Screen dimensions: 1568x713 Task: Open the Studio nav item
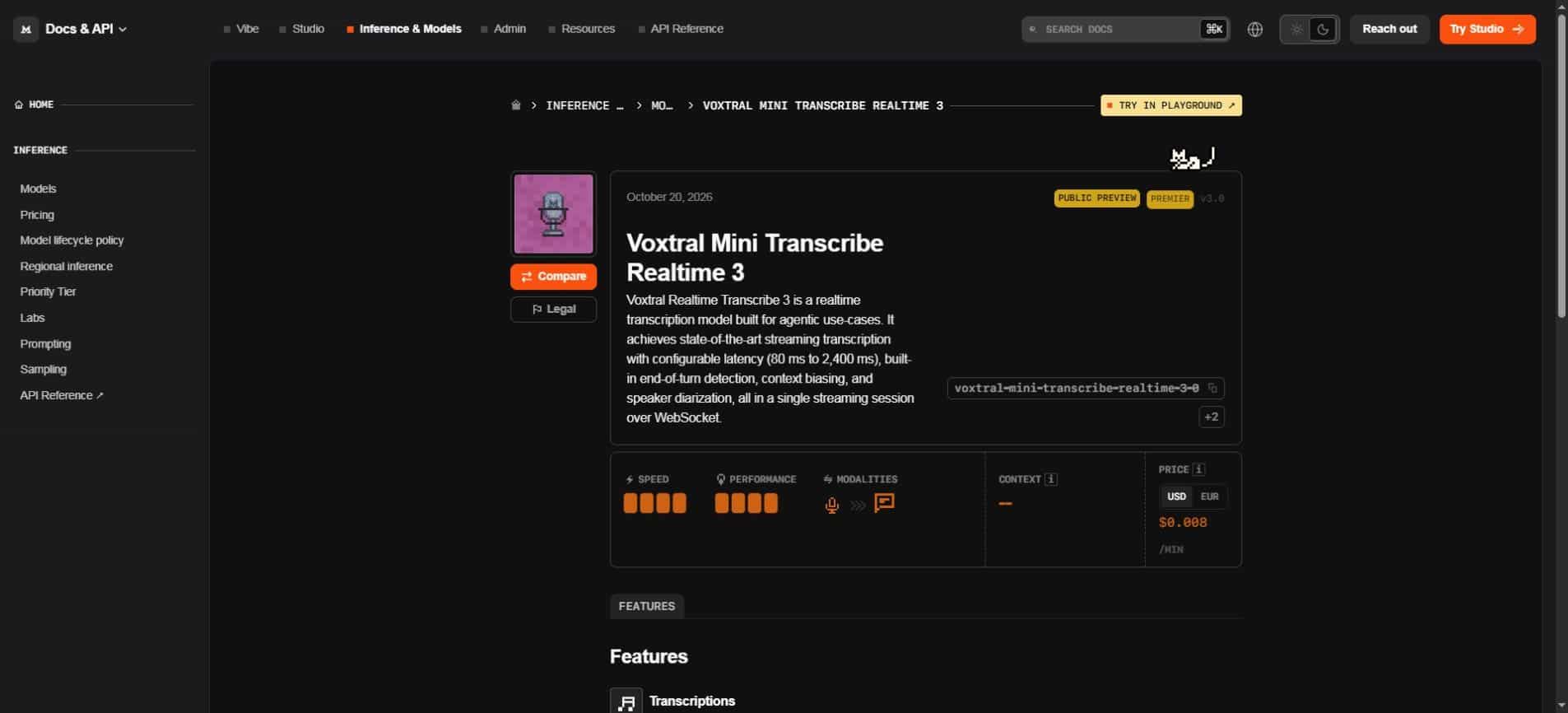tap(301, 29)
